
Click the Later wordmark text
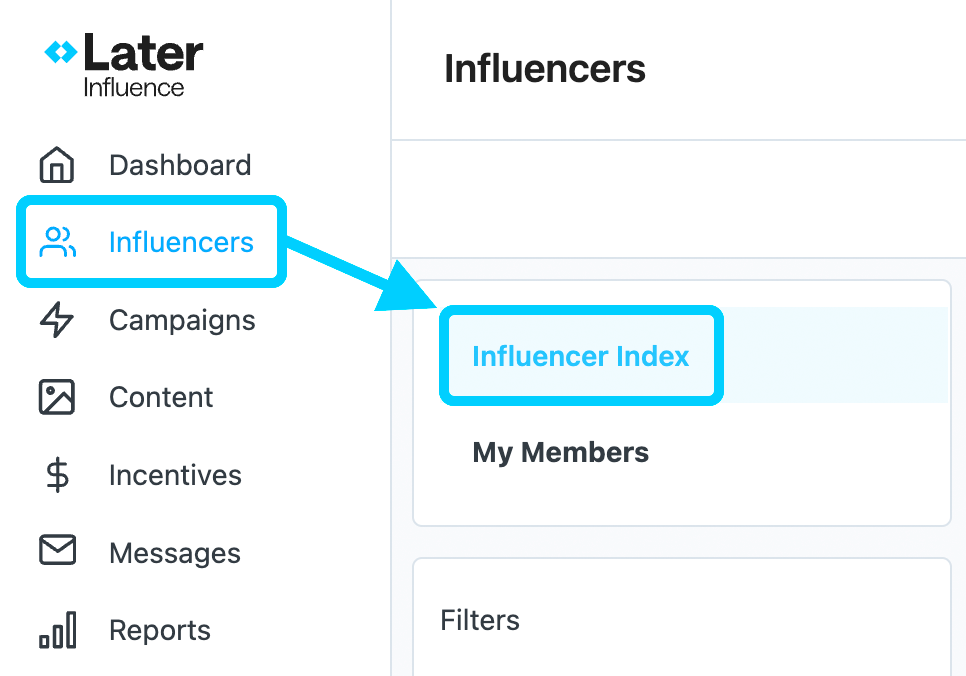coord(143,52)
